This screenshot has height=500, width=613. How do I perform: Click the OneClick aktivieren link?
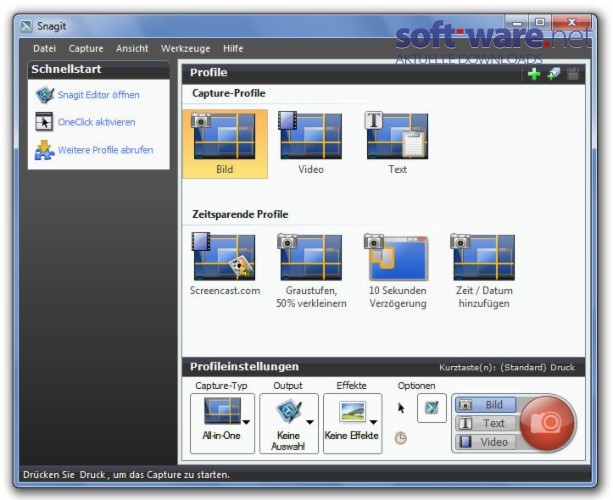pos(97,122)
